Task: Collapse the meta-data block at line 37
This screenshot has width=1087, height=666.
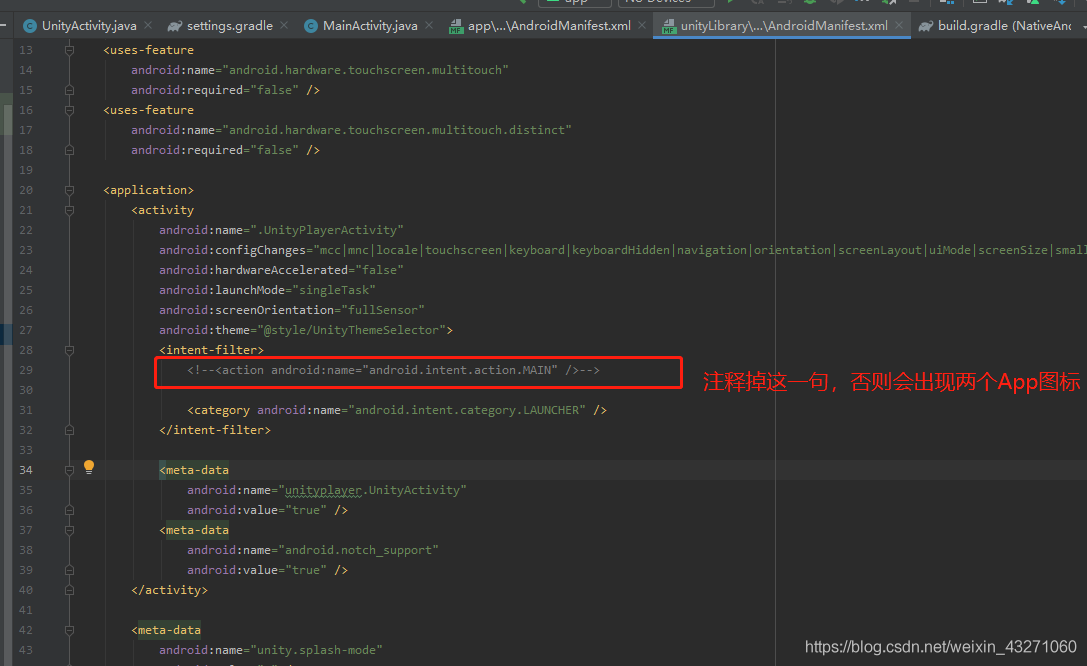Action: [x=69, y=530]
